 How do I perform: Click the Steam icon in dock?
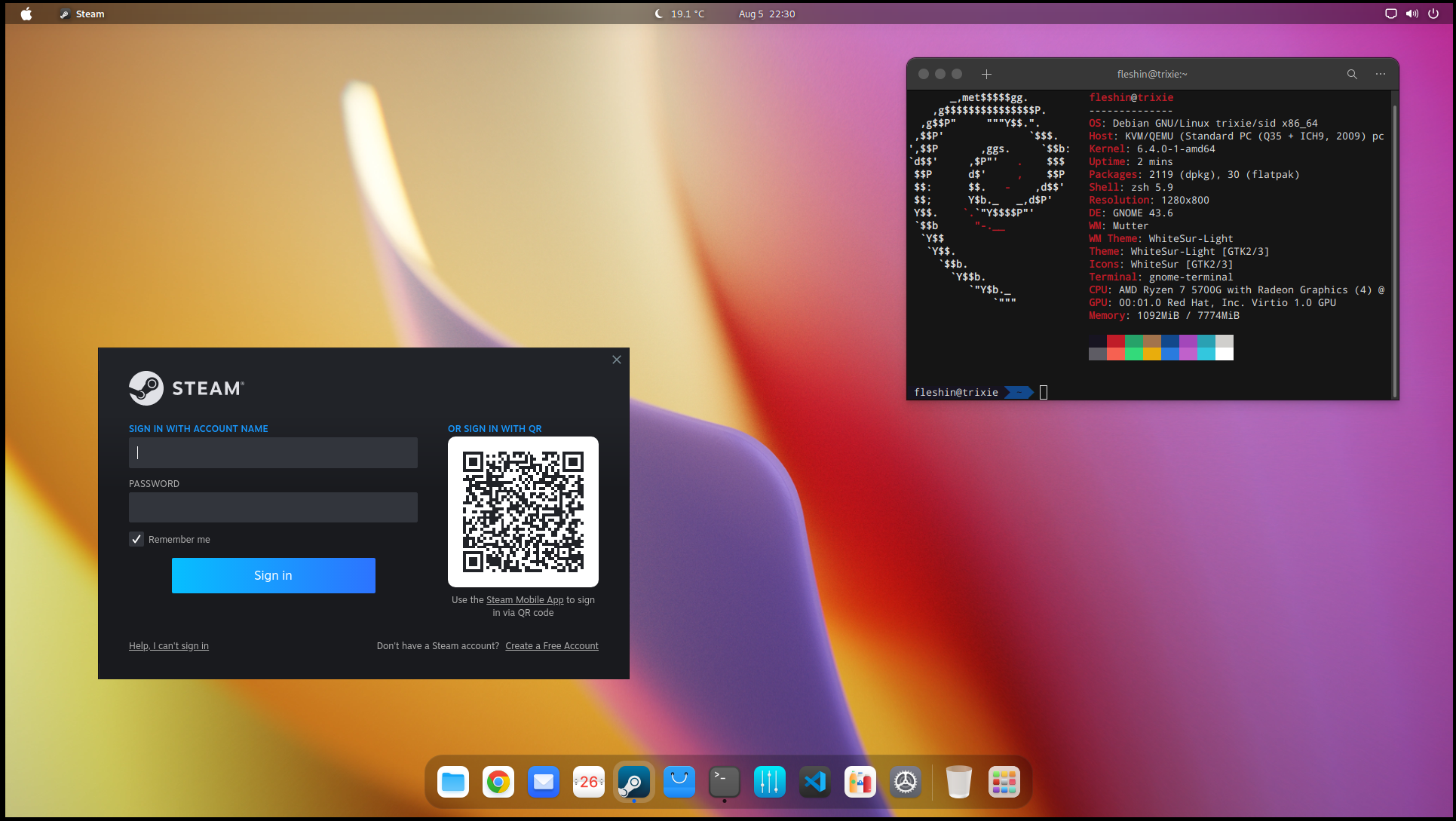[x=634, y=782]
